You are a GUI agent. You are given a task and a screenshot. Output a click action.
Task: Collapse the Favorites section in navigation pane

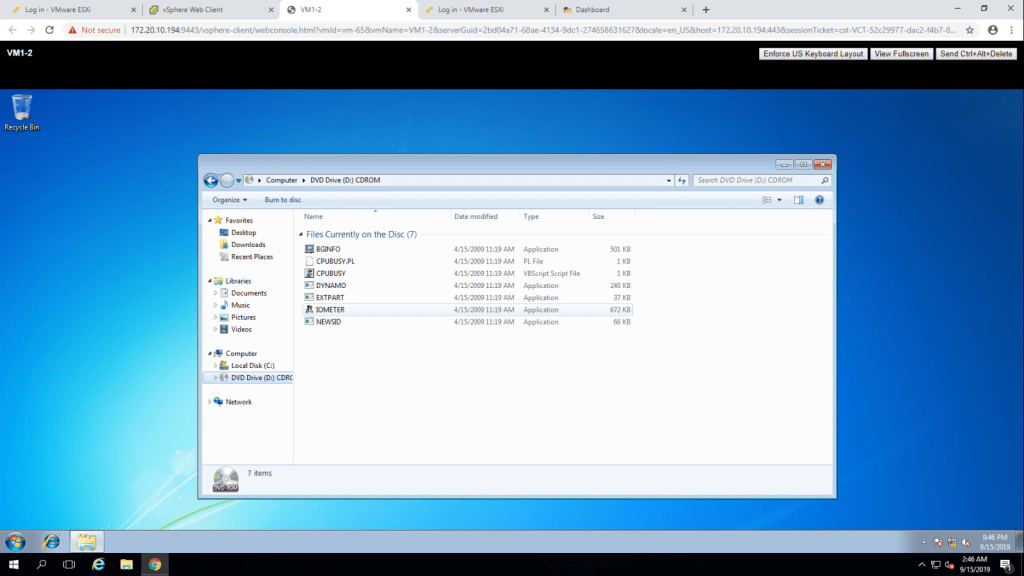coord(210,221)
